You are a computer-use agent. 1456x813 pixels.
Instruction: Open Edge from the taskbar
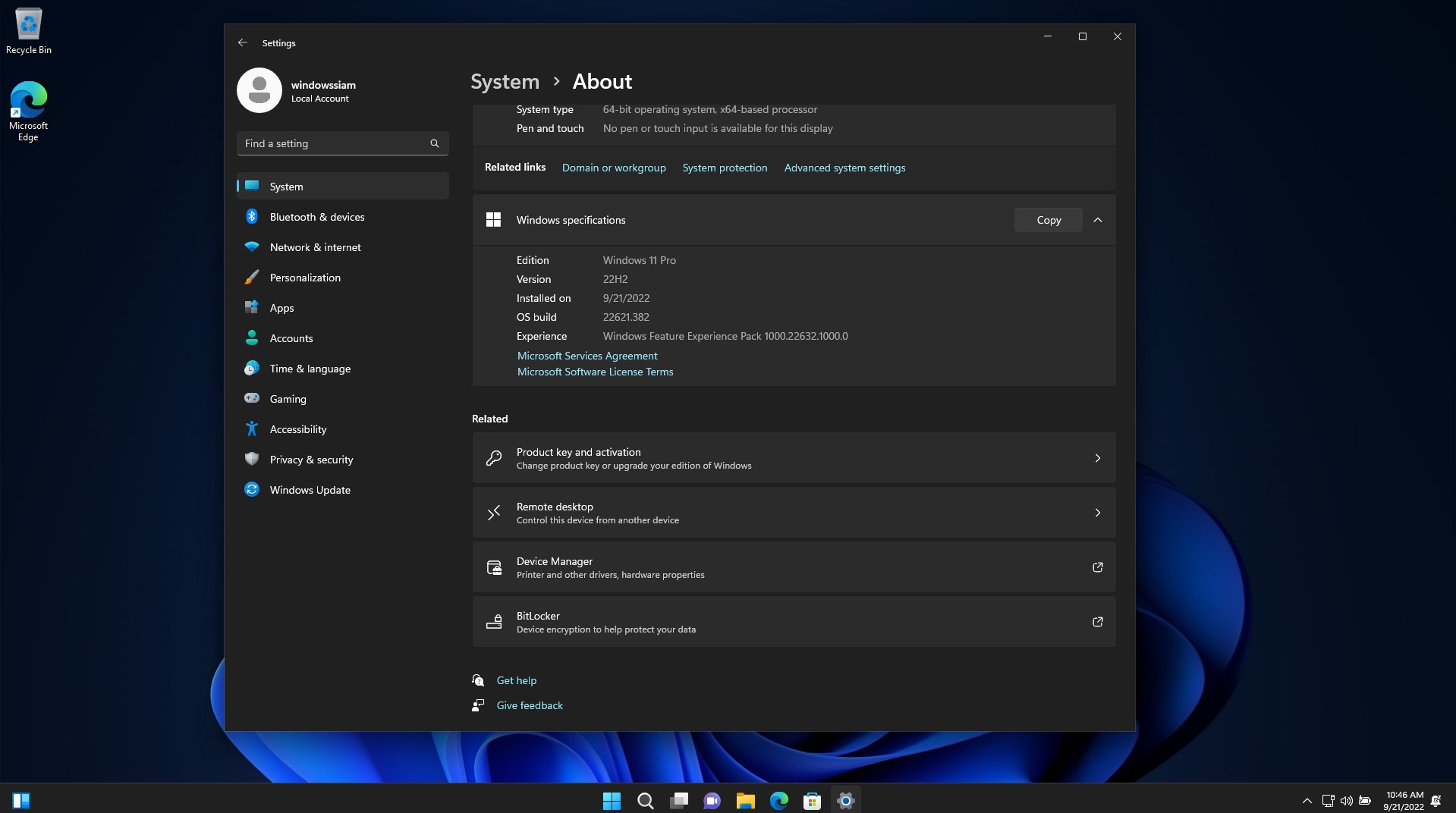coord(779,801)
